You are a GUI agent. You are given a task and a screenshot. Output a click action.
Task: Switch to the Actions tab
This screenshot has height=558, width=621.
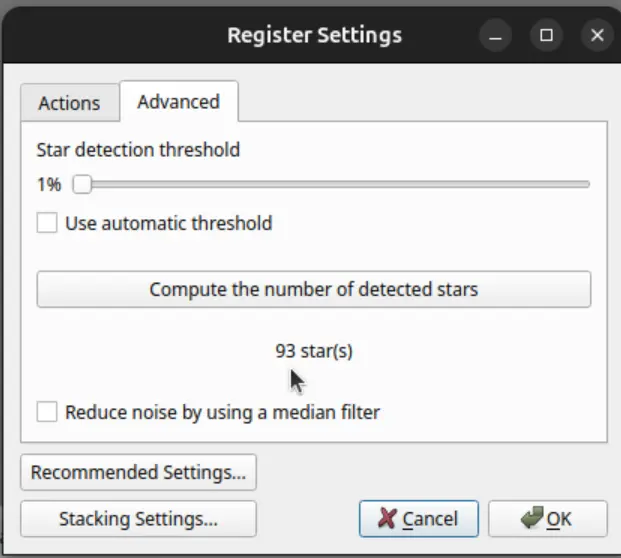[69, 103]
